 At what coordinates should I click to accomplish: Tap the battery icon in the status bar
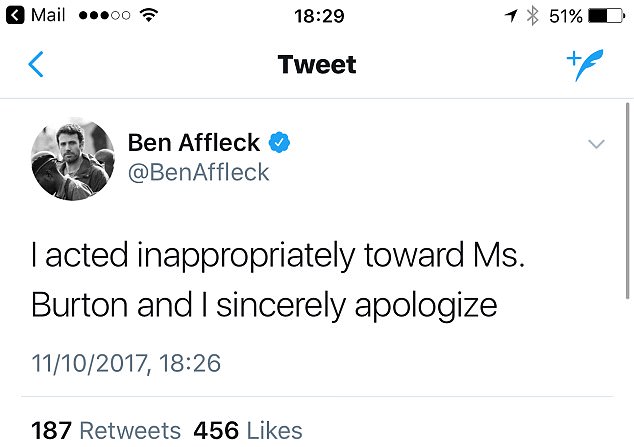[x=606, y=16]
